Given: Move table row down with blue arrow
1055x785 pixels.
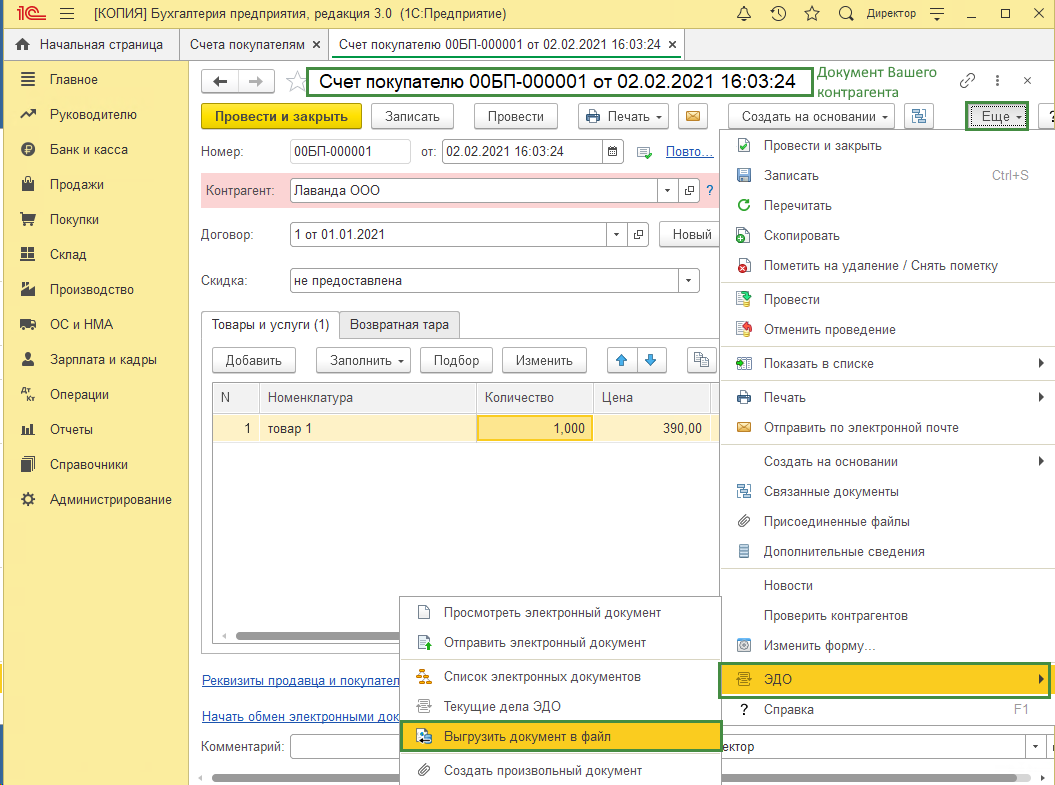Looking at the screenshot, I should coord(651,361).
